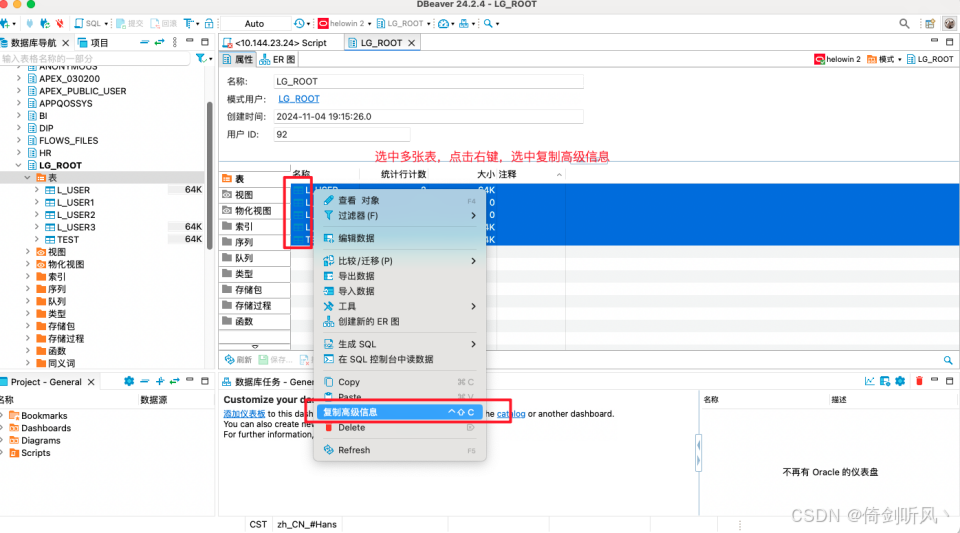Open the SQL editor toolbar button

click(88, 23)
